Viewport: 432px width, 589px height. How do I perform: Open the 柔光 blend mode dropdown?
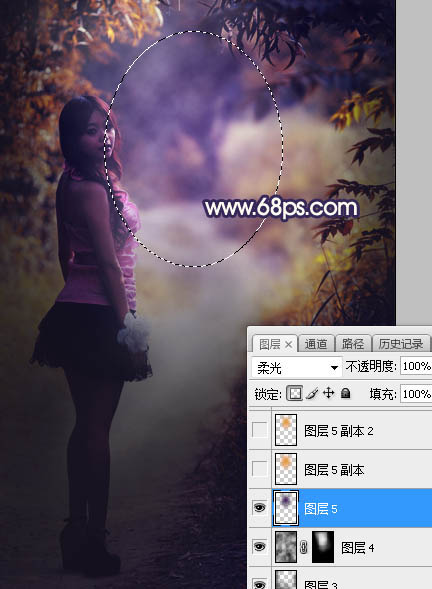(296, 367)
